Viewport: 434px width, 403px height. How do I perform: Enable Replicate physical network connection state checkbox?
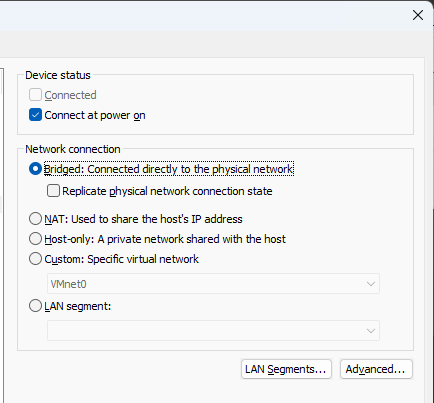[x=53, y=191]
